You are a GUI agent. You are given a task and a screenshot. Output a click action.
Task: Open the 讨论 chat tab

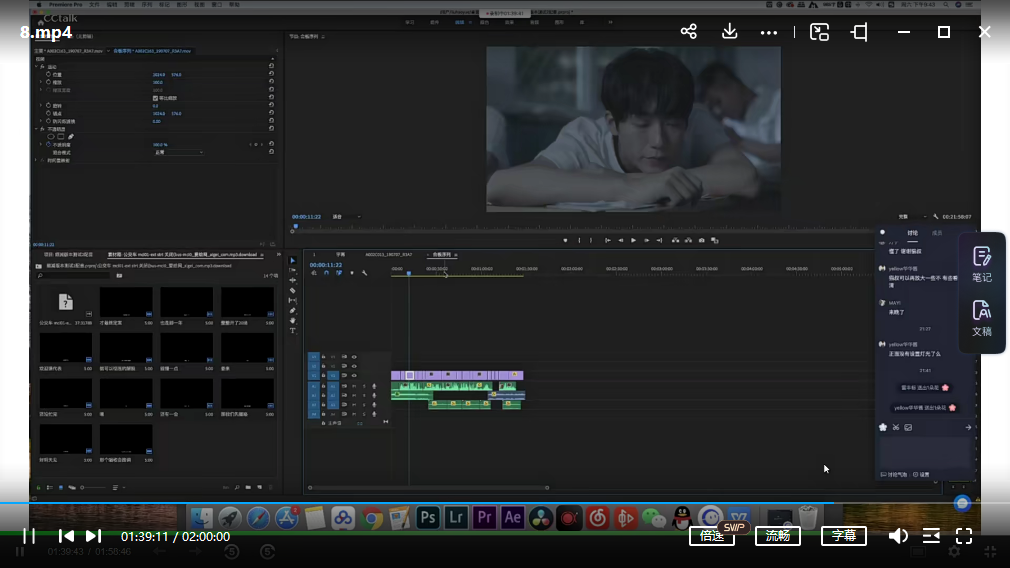click(x=913, y=233)
